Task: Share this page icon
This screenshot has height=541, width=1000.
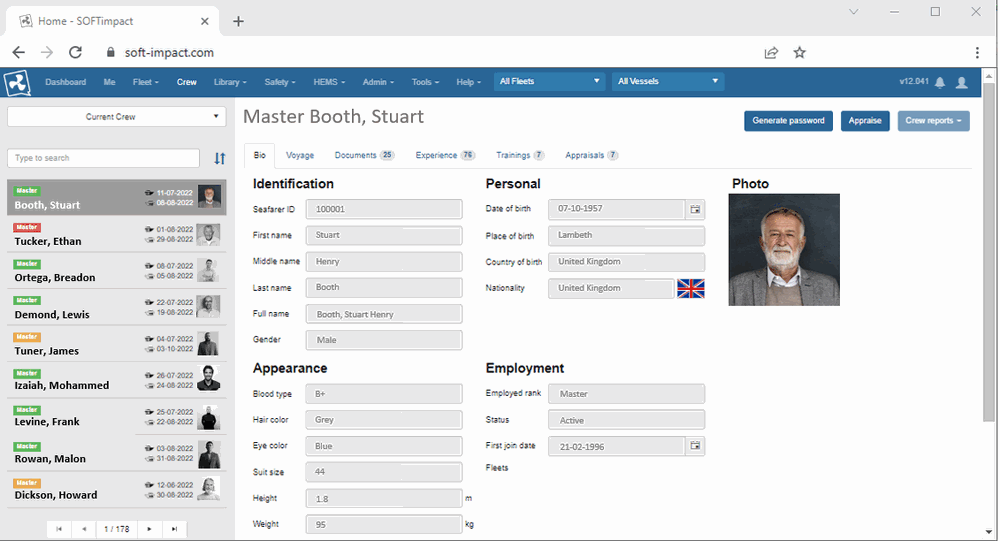Action: pyautogui.click(x=771, y=52)
